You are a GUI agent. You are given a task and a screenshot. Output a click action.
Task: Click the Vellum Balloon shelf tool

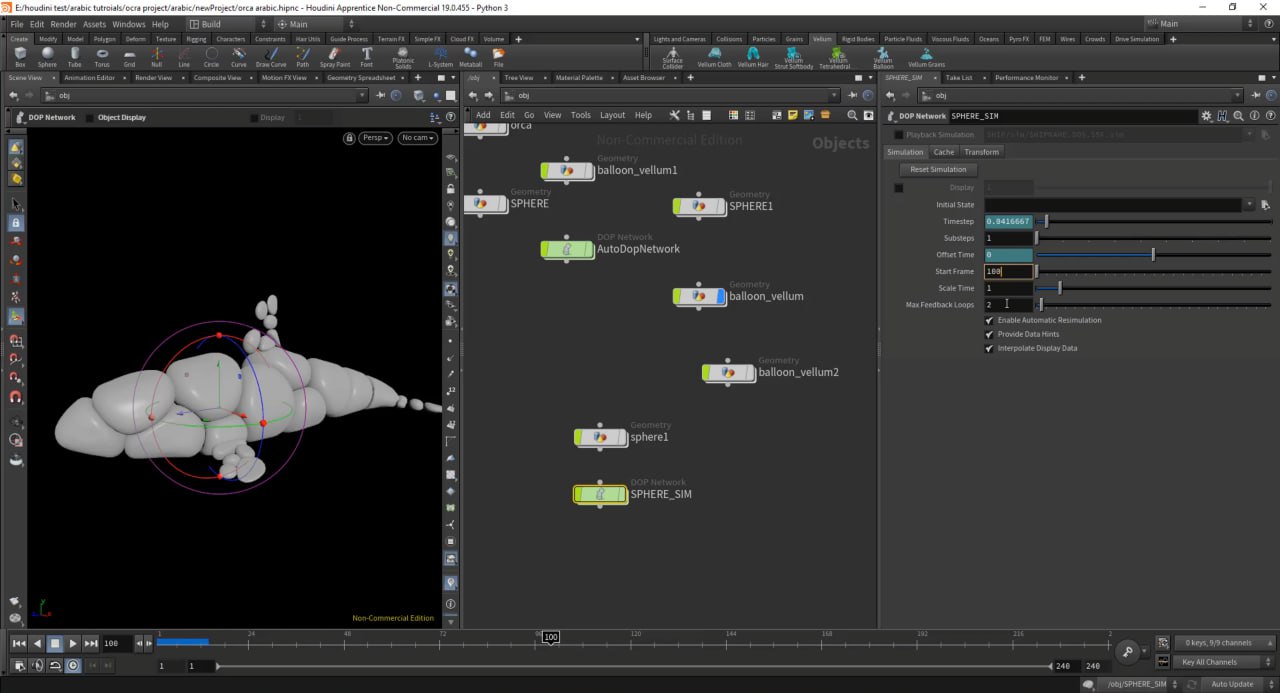pyautogui.click(x=883, y=57)
